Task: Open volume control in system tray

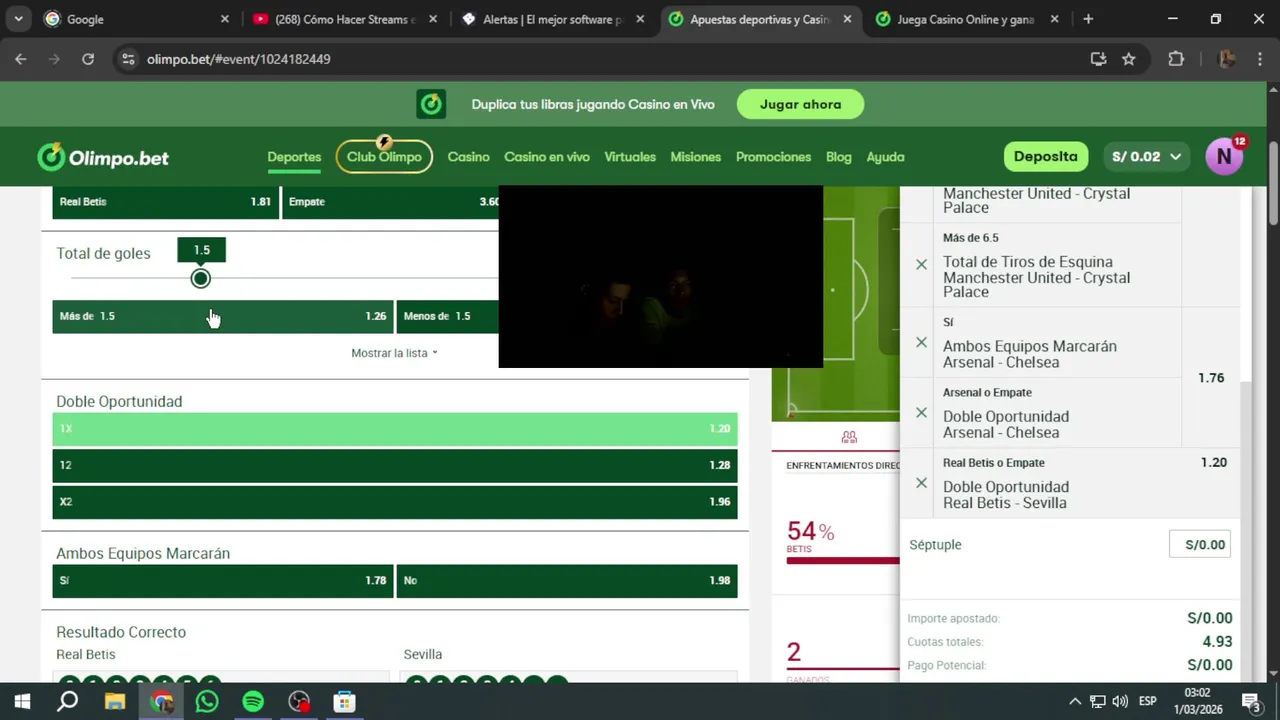Action: click(x=1120, y=701)
